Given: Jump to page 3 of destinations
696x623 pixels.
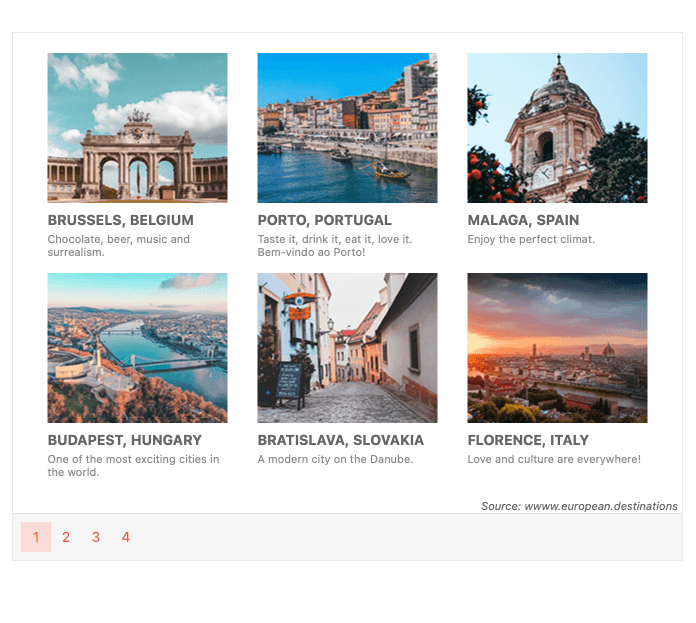Looking at the screenshot, I should 96,537.
